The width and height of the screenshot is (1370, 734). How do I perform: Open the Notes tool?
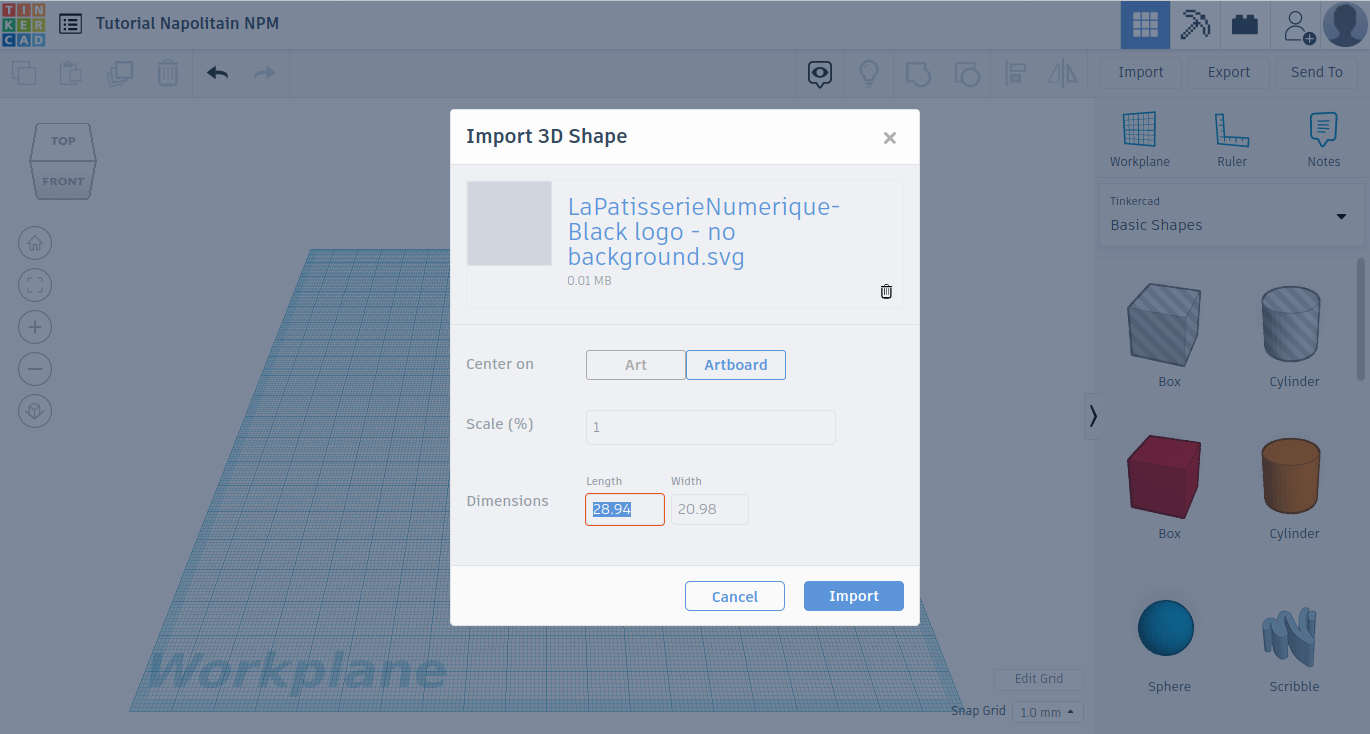click(x=1324, y=140)
